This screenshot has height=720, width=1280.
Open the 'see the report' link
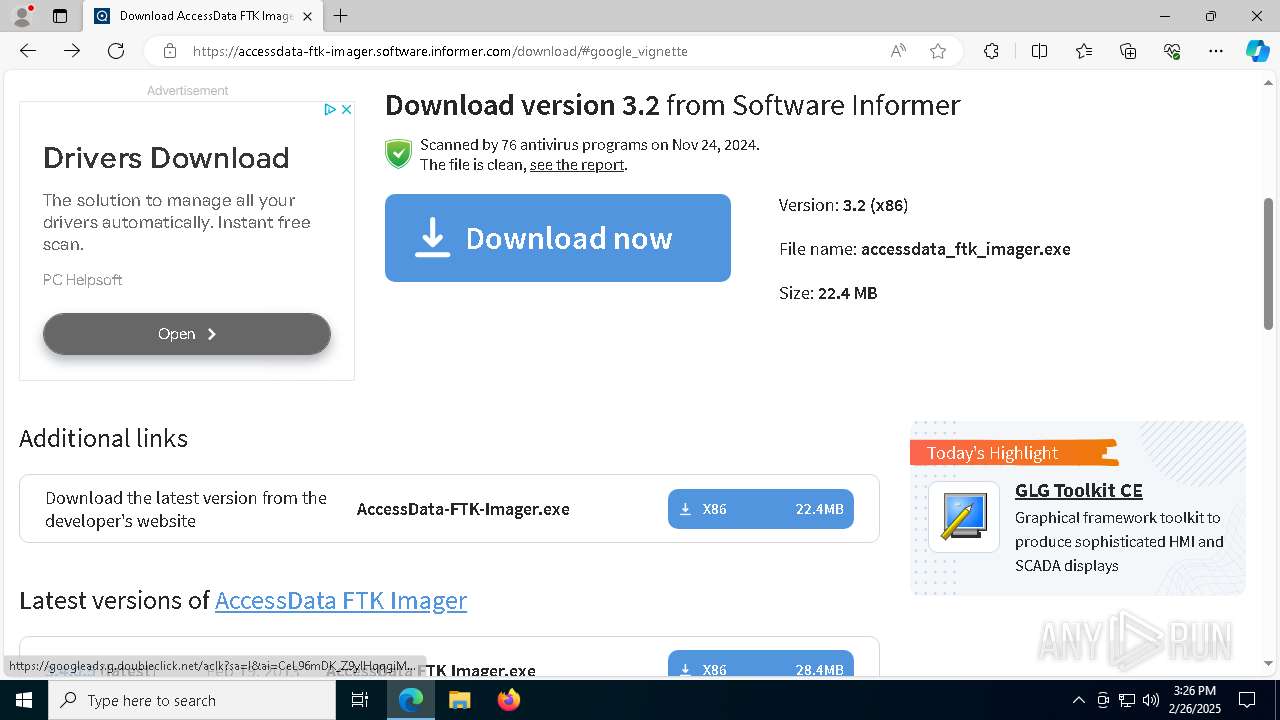tap(577, 165)
